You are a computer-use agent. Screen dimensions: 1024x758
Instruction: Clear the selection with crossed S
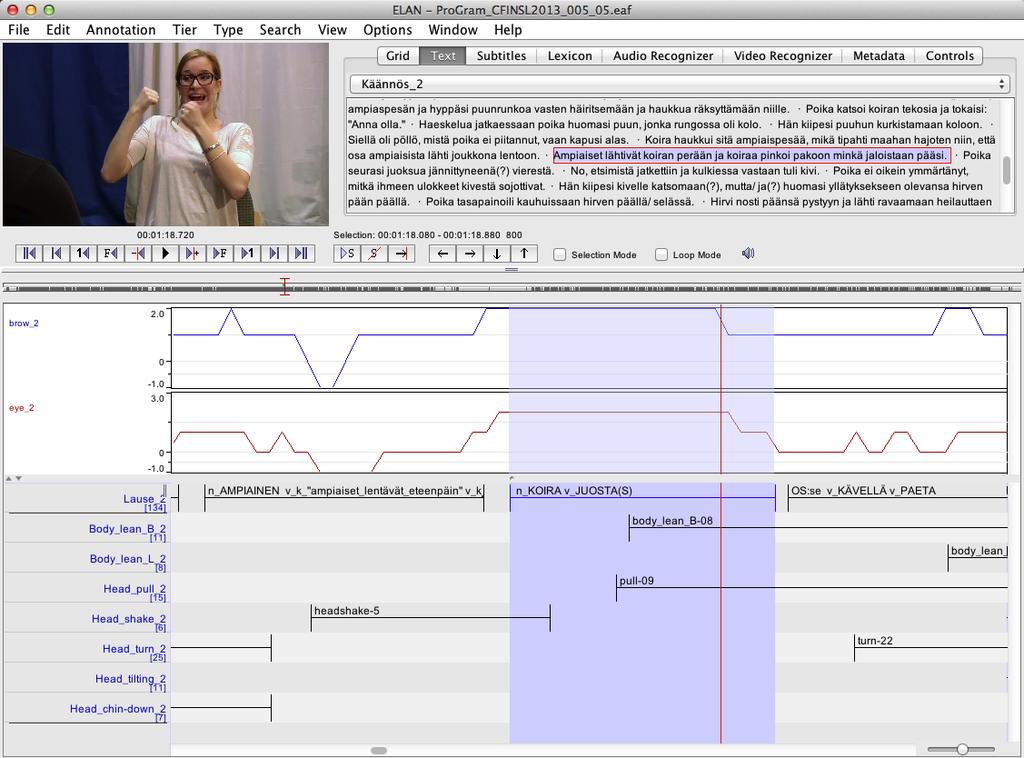pyautogui.click(x=374, y=253)
